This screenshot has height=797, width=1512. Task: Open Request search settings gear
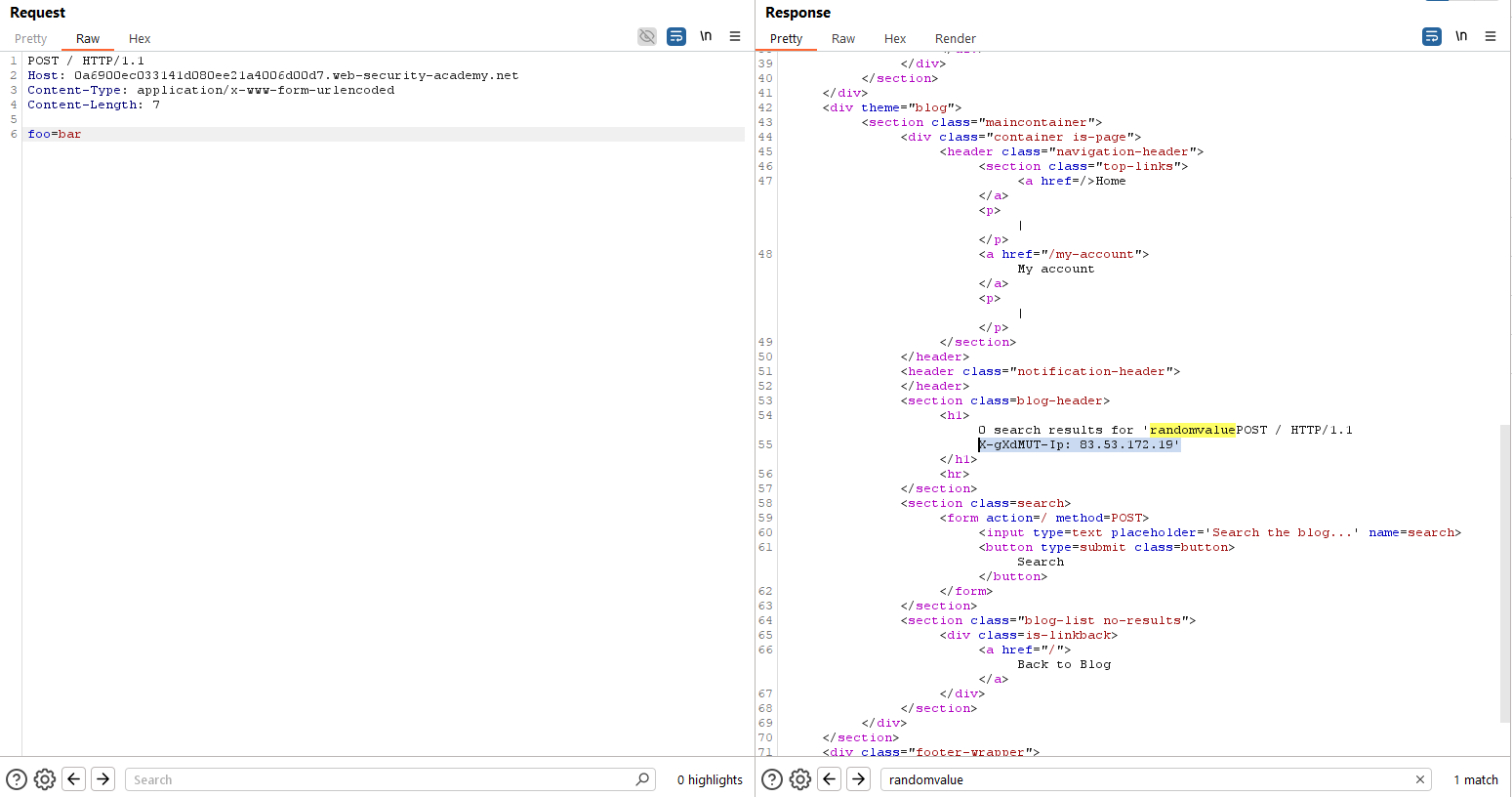pyautogui.click(x=45, y=779)
